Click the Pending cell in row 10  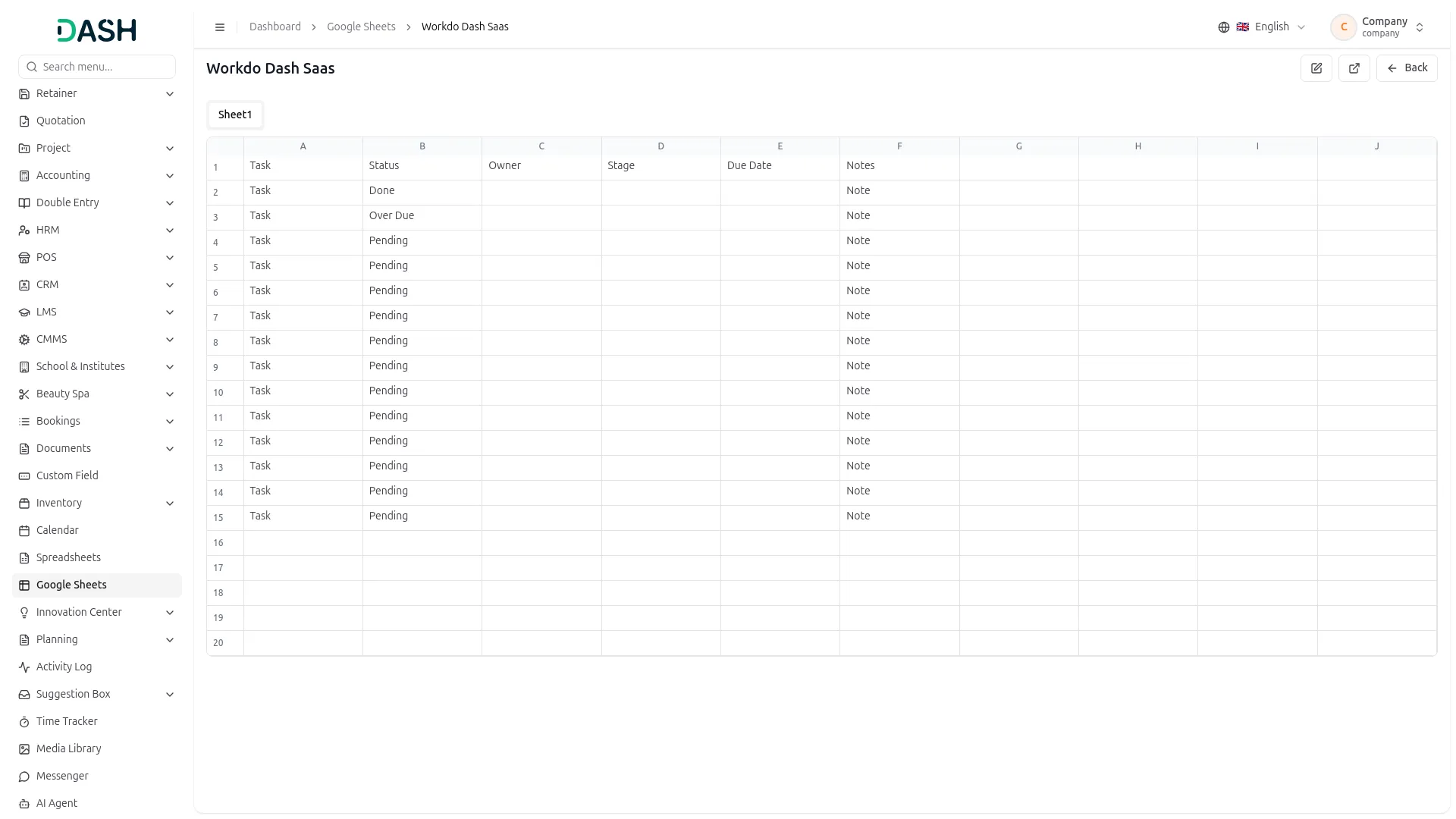point(422,391)
